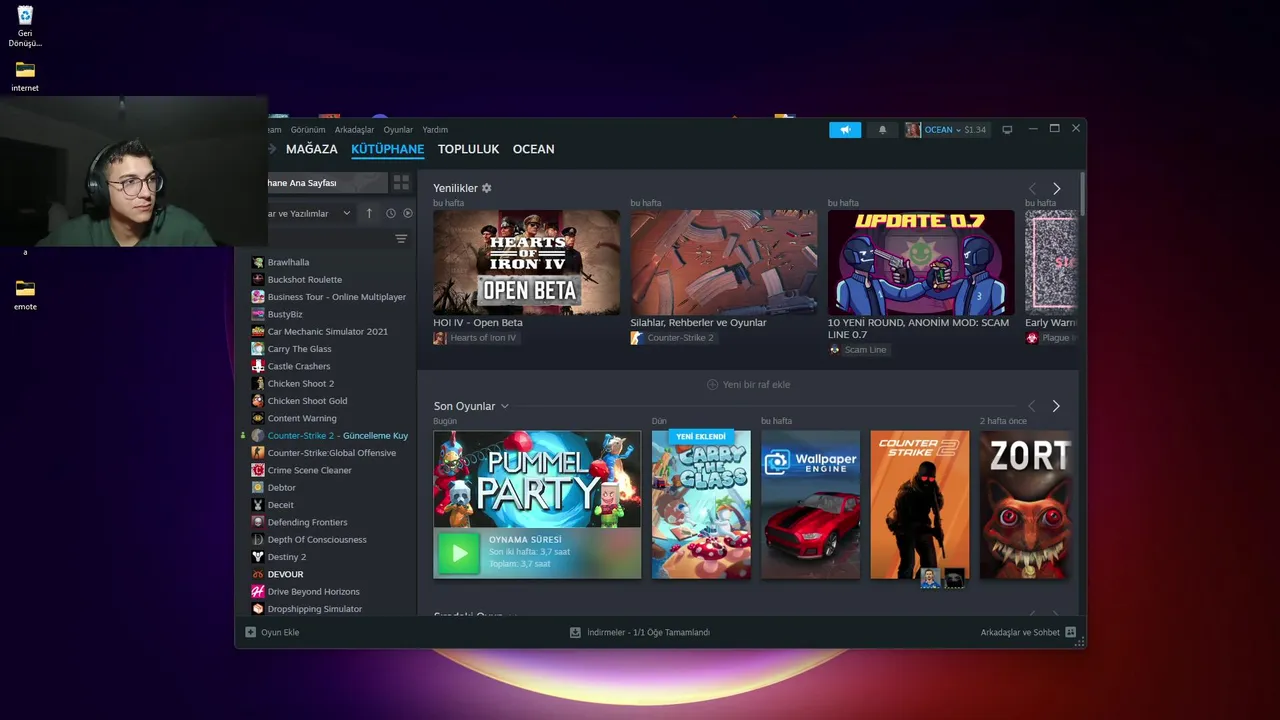Open the Oyunlar menu
The width and height of the screenshot is (1280, 720).
coord(398,130)
